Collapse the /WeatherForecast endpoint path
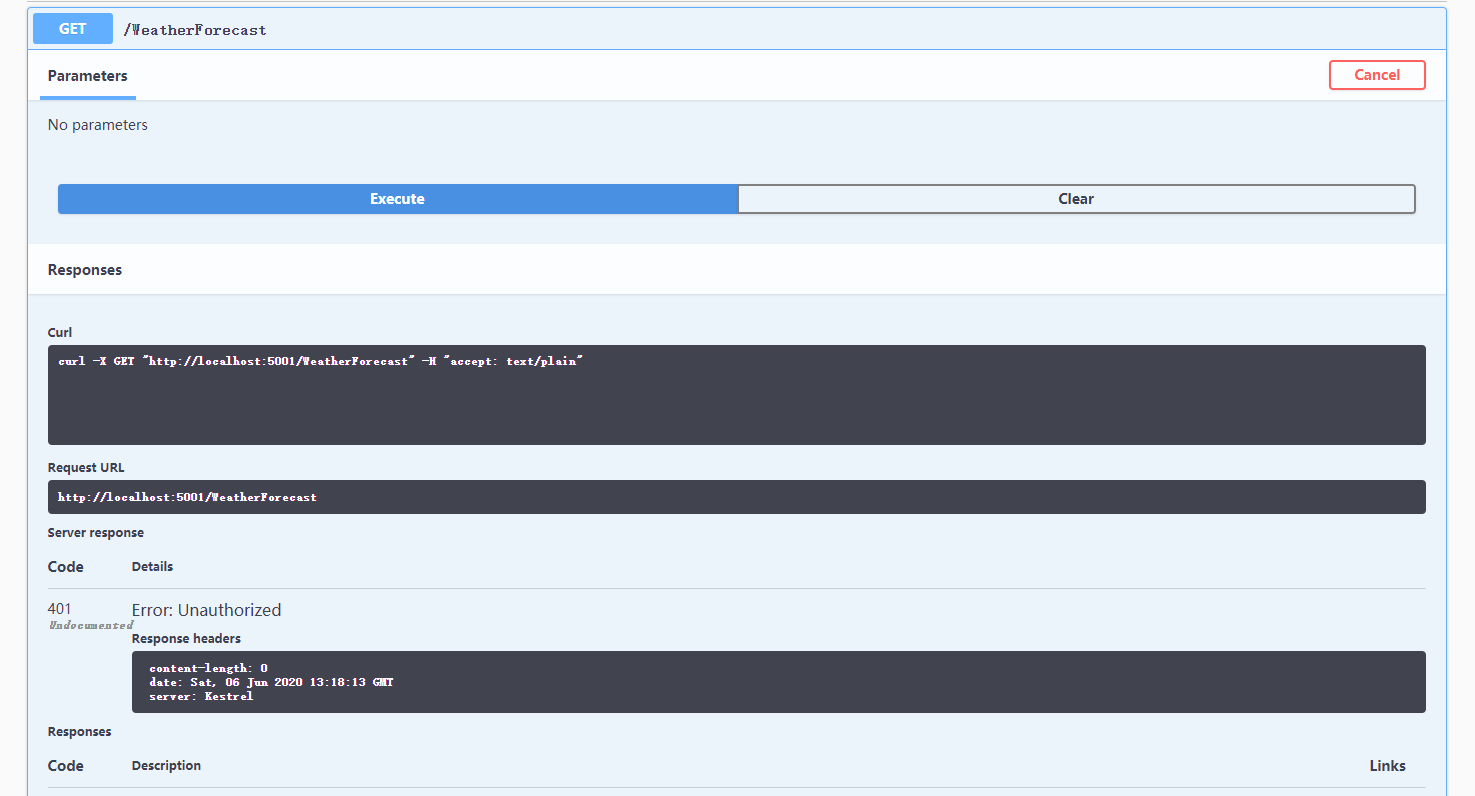 (x=195, y=30)
